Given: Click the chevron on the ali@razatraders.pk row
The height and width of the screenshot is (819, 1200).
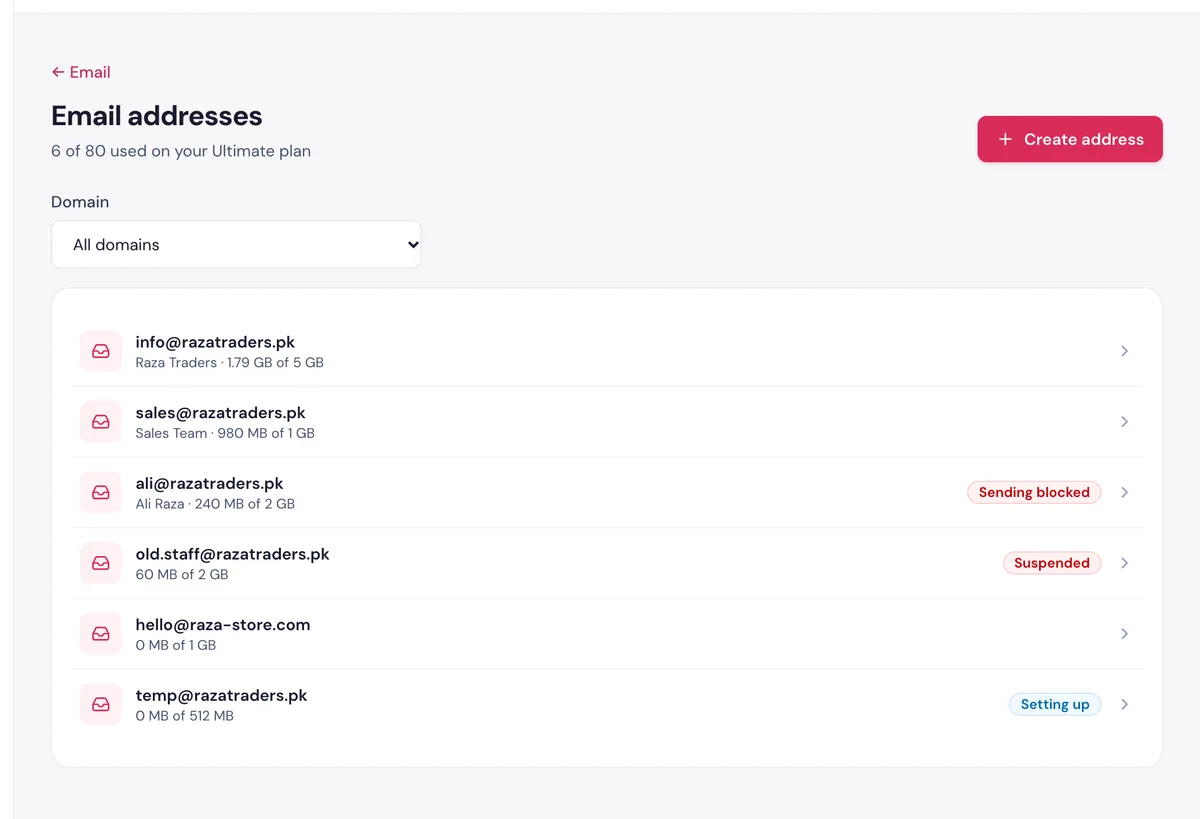Looking at the screenshot, I should coord(1124,492).
